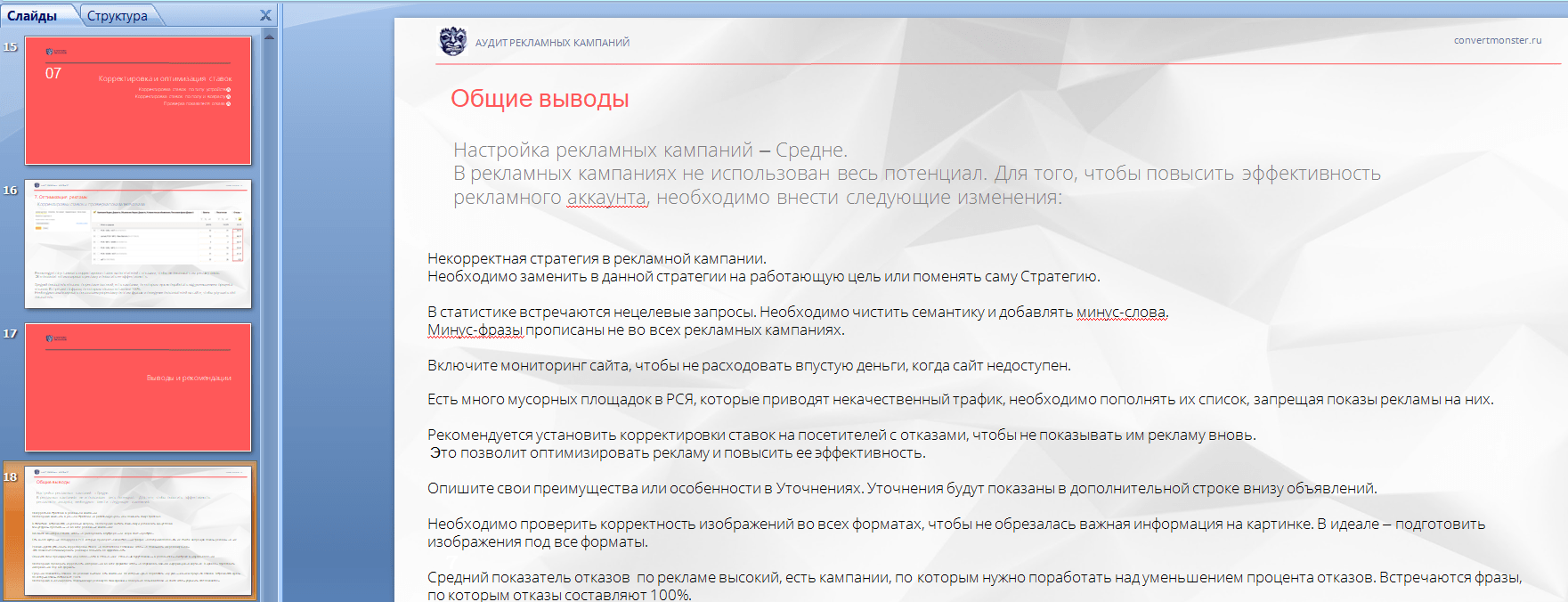Select slide 16 thumbnail
The image size is (1568, 602).
pyautogui.click(x=138, y=244)
